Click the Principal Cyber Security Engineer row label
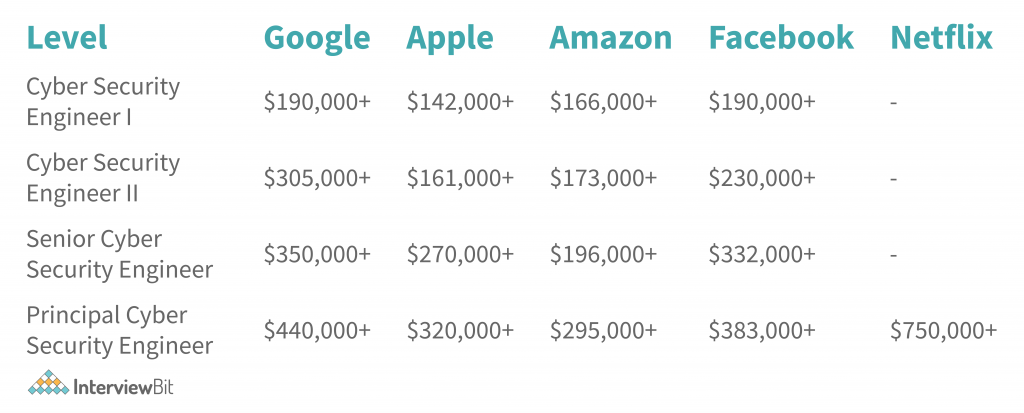The image size is (1024, 413). [119, 330]
